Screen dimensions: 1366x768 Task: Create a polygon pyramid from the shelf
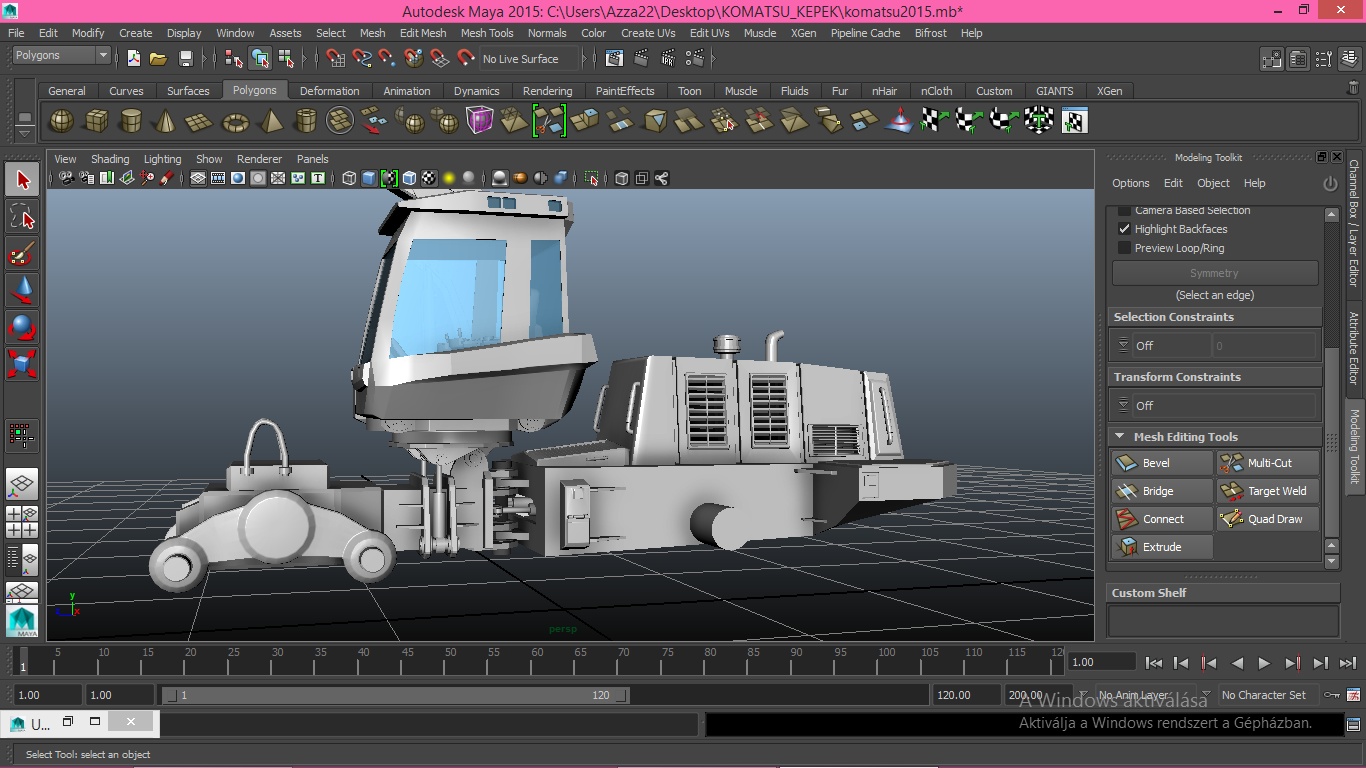click(271, 121)
